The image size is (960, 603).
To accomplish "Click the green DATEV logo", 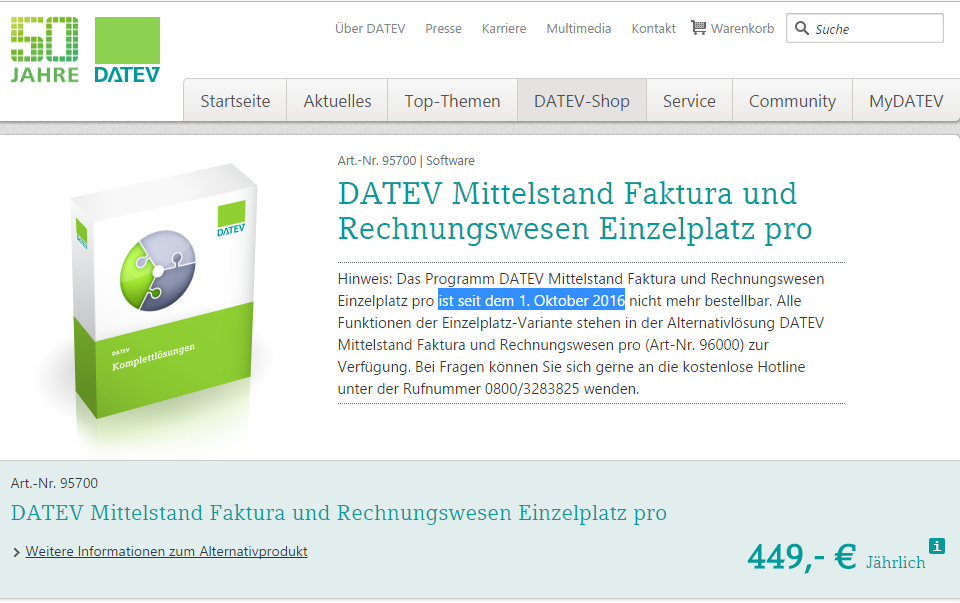I will (x=127, y=50).
